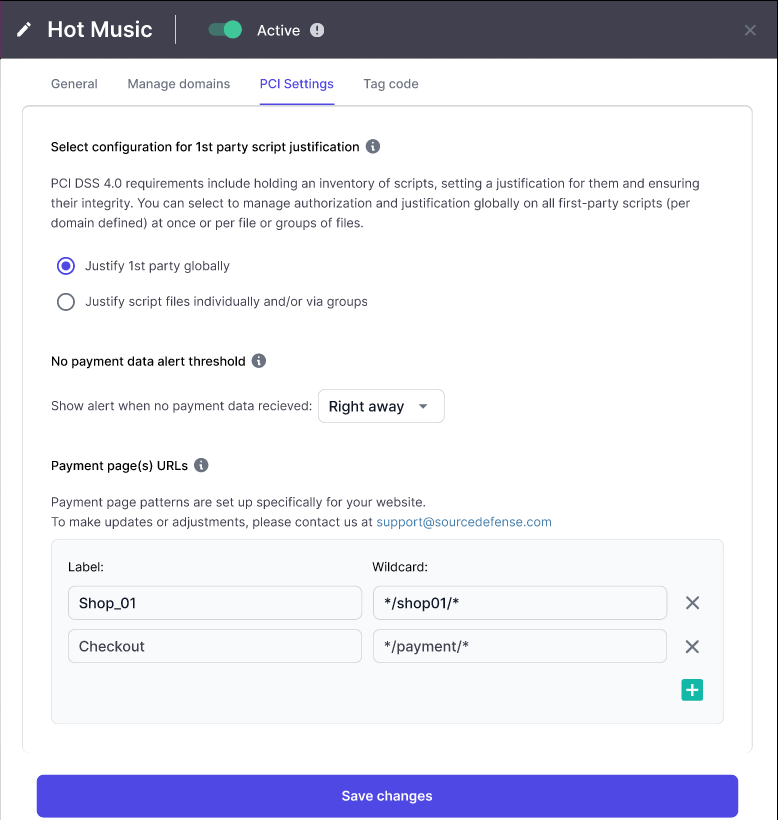Select Justify script files individually option

pos(66,302)
